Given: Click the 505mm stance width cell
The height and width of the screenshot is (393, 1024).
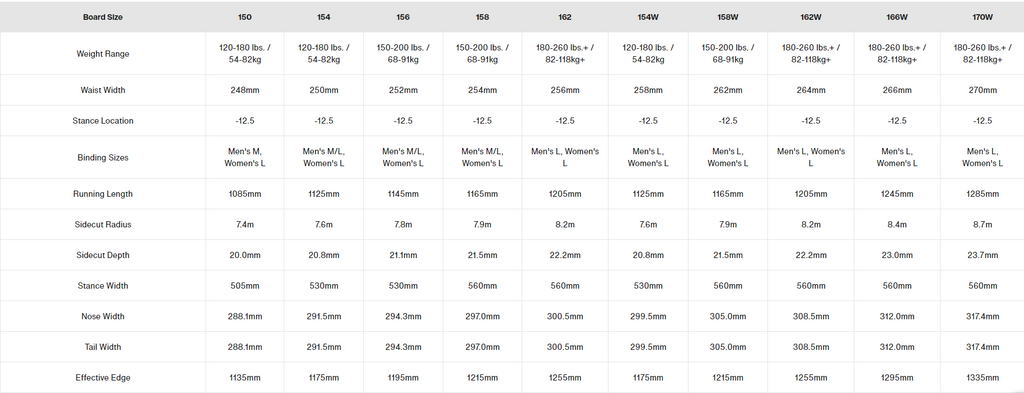Looking at the screenshot, I should (x=245, y=286).
